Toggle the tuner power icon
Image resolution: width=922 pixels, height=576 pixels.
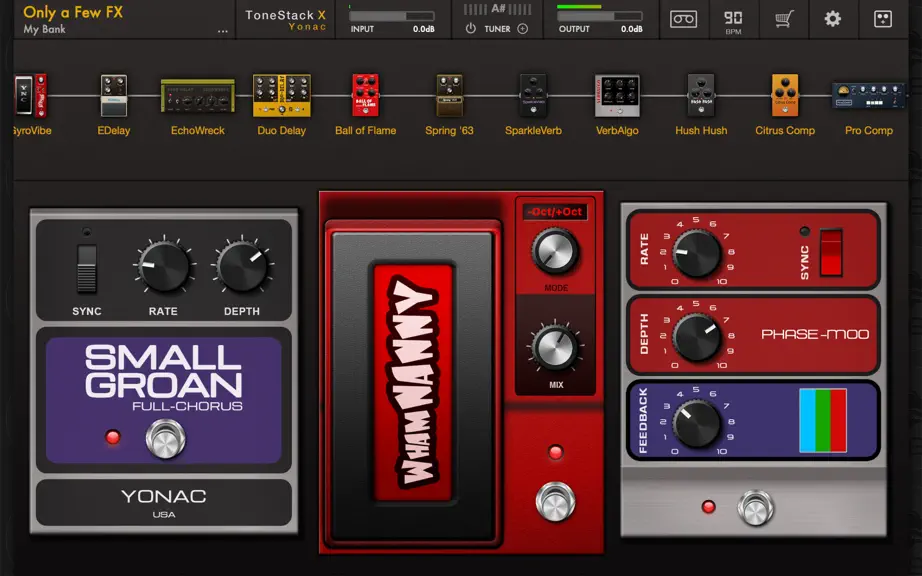tap(470, 28)
